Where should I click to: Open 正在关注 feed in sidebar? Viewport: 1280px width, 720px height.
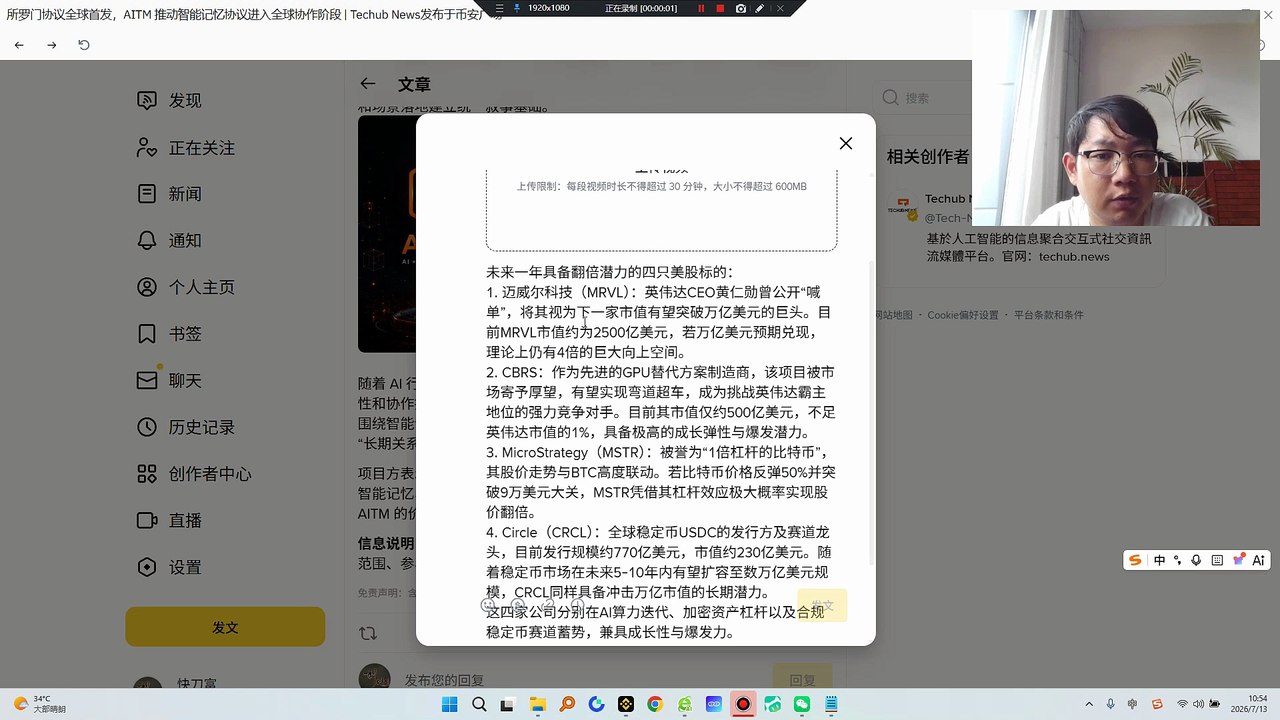point(186,147)
